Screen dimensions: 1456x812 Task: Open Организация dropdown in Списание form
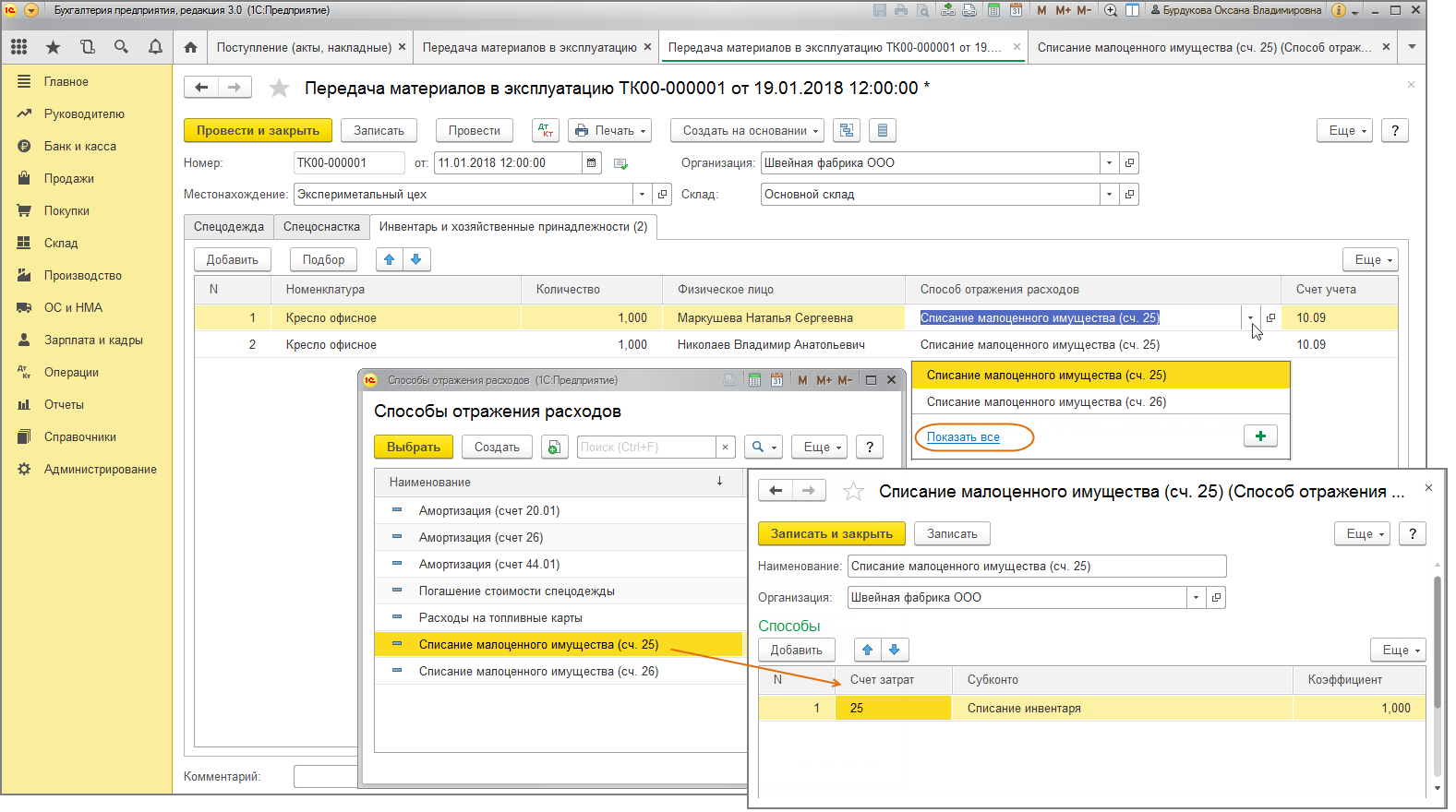pyautogui.click(x=1196, y=598)
